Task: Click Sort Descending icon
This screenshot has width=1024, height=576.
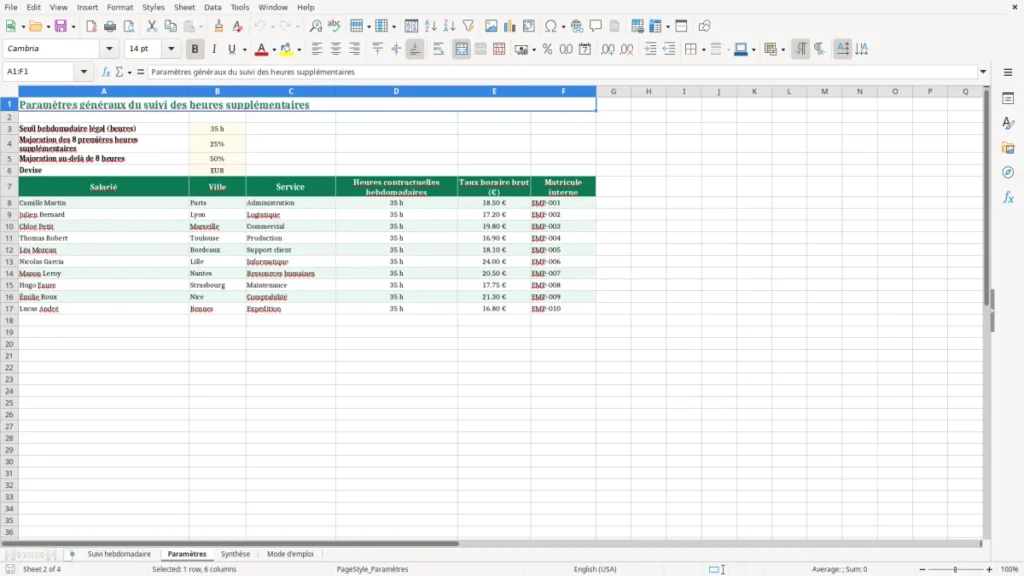Action: pos(449,26)
